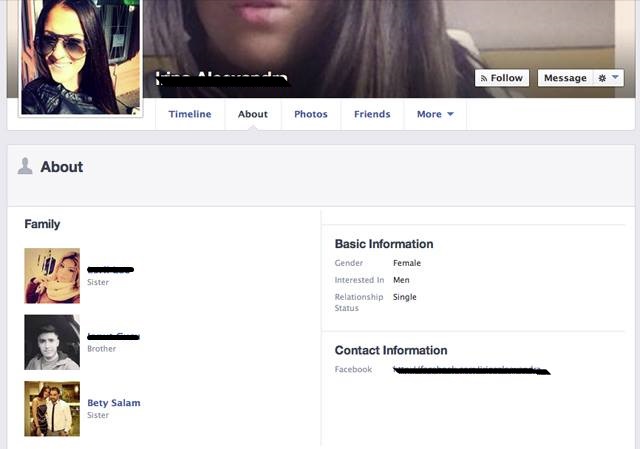Select the About tab
640x449 pixels.
(253, 114)
